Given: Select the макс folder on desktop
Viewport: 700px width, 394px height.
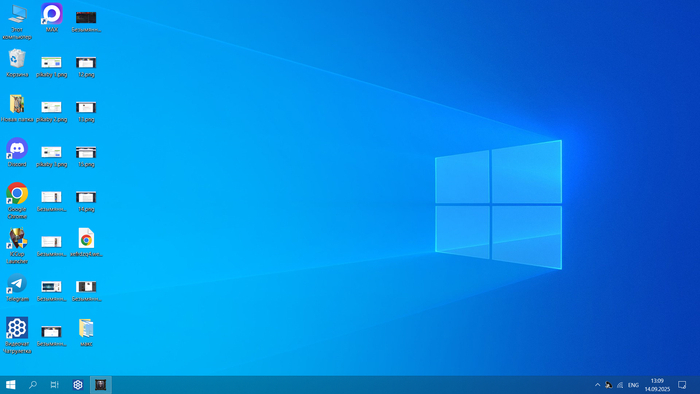Looking at the screenshot, I should [86, 332].
